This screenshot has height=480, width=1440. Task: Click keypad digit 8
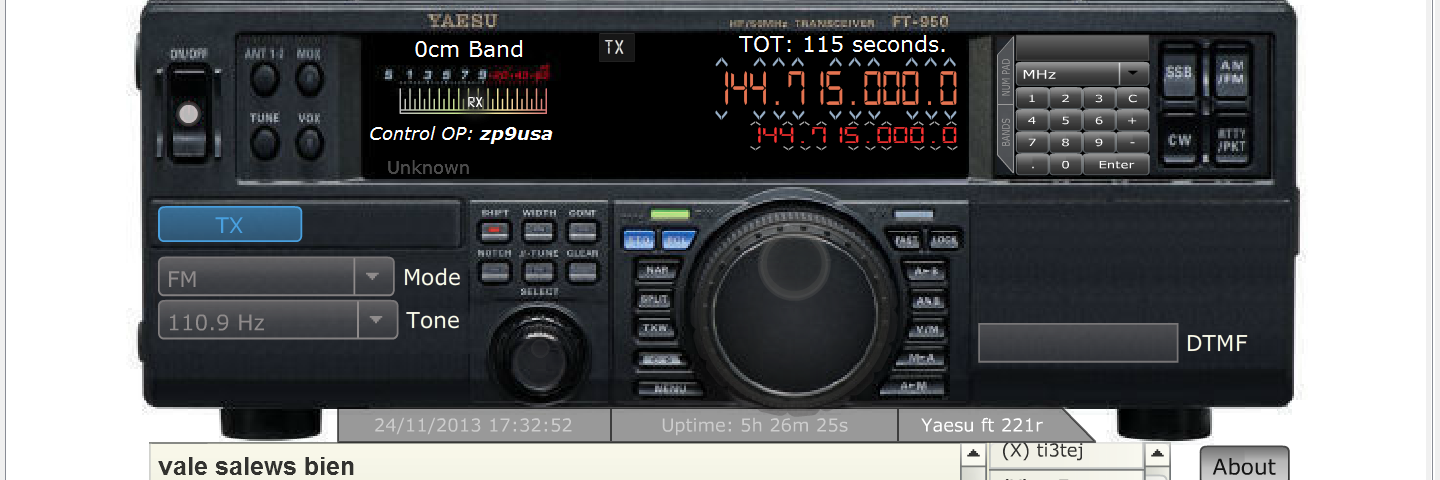1066,142
